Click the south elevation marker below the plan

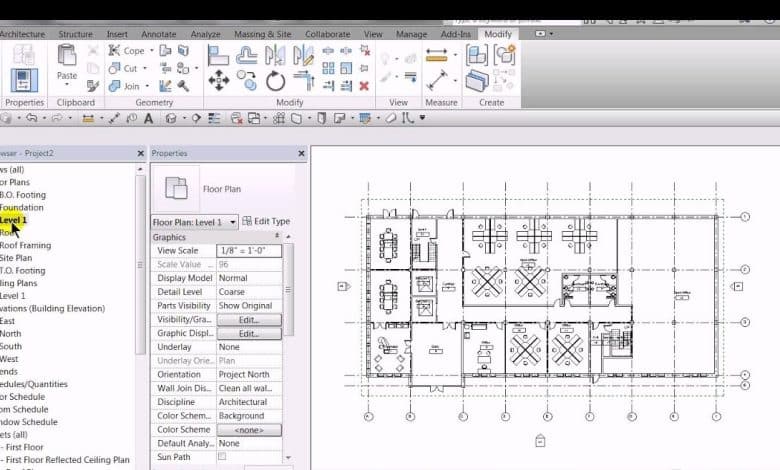coord(540,441)
